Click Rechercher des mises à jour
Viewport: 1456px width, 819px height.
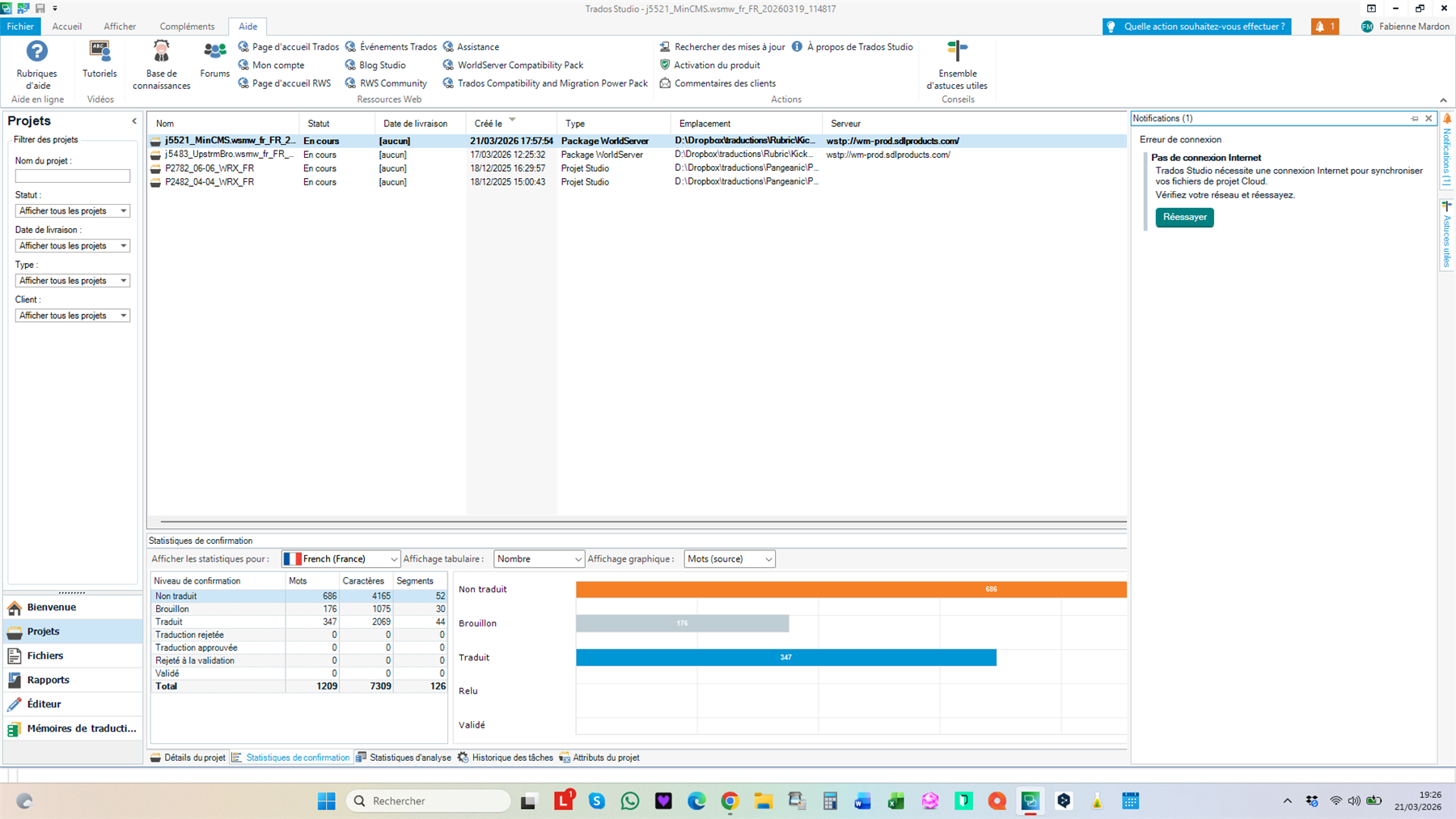(727, 46)
